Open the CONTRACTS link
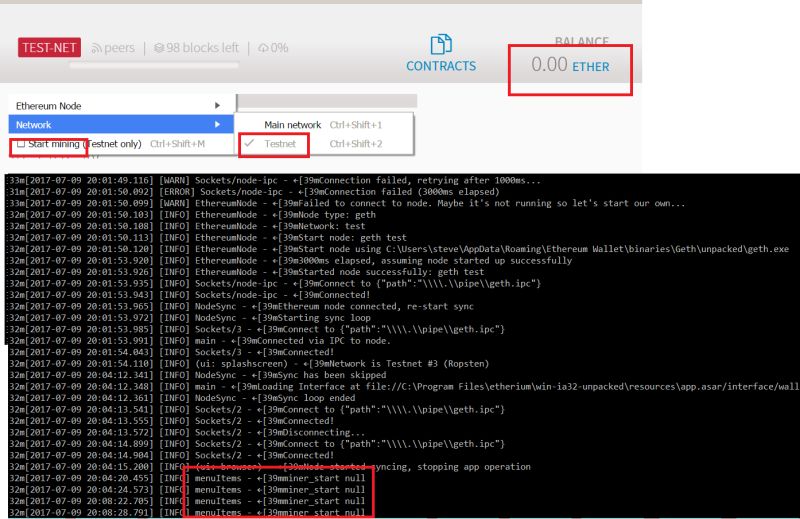This screenshot has width=800, height=519. (x=441, y=66)
